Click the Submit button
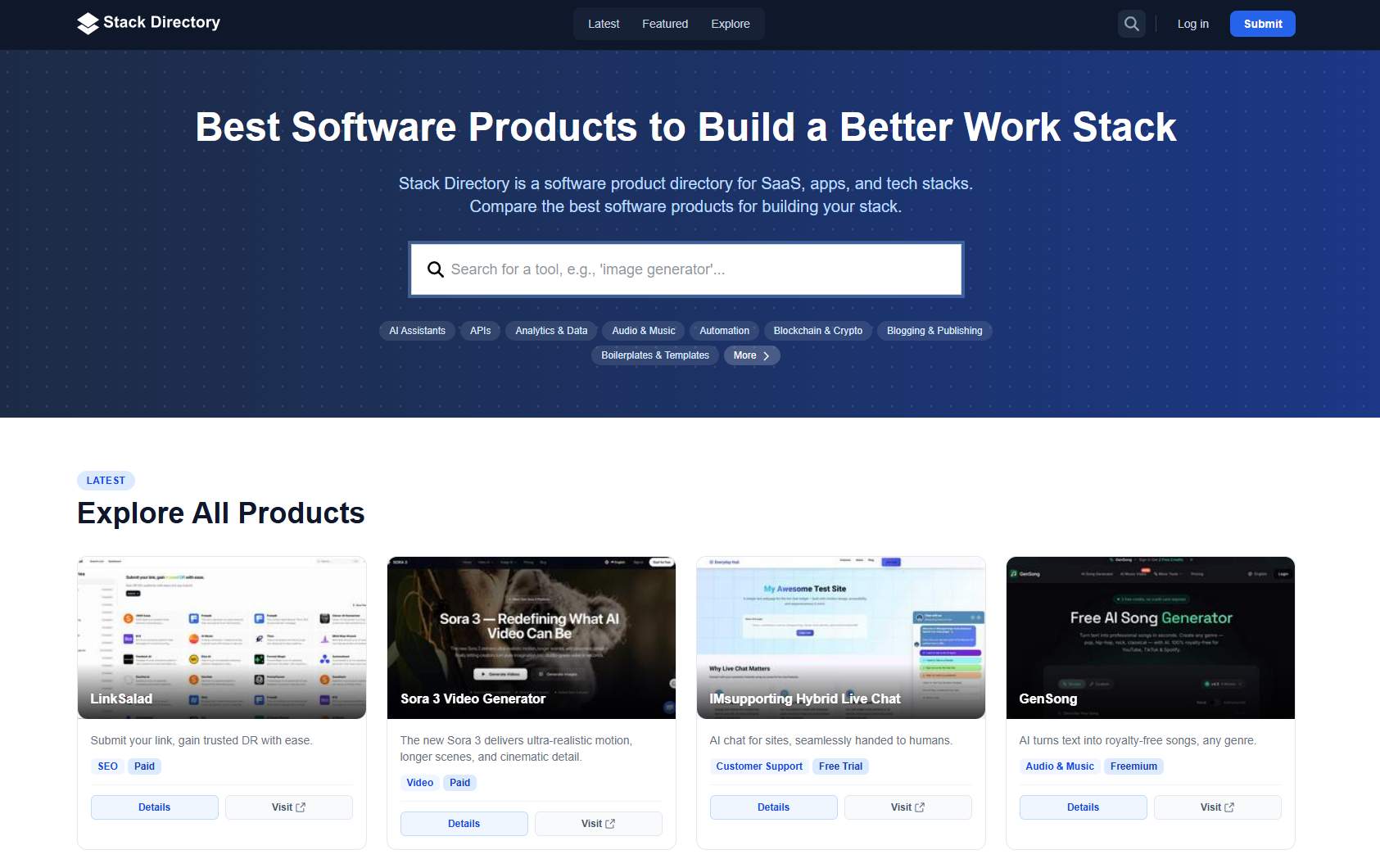1380x868 pixels. (1262, 24)
